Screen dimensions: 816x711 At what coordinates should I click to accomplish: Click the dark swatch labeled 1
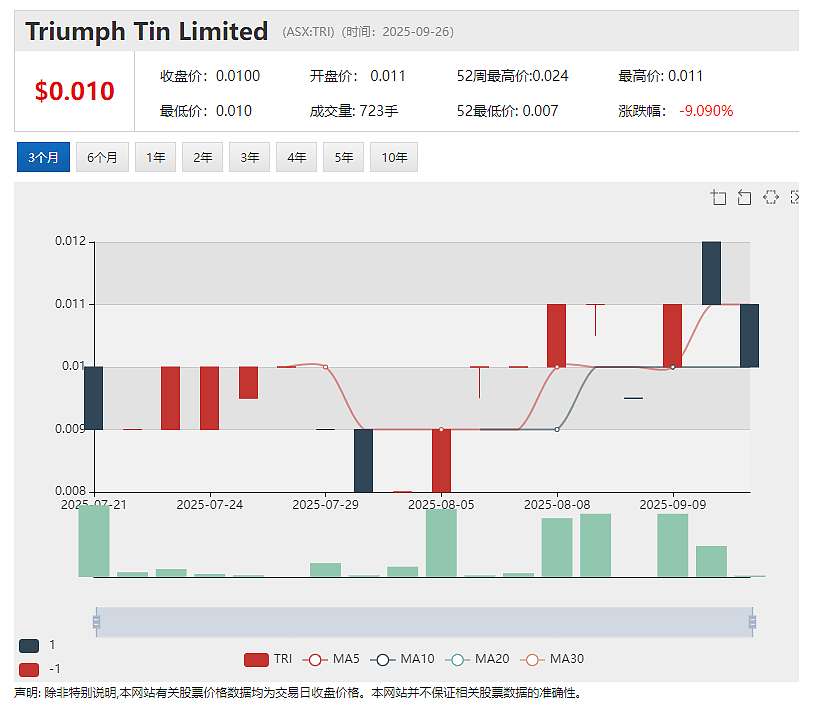29,646
